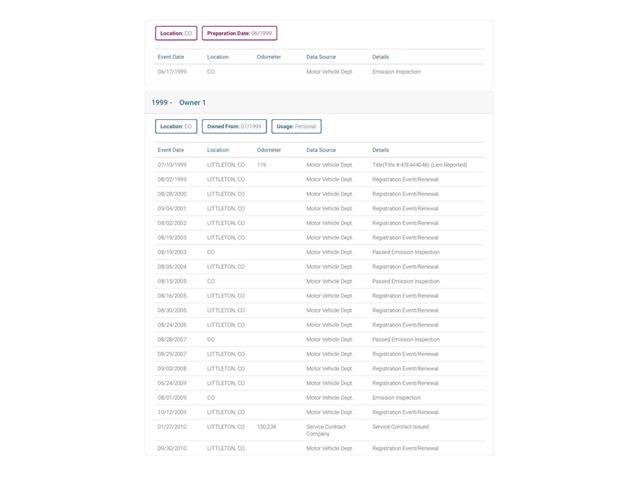Click the 130,234 odometer reading
Screen dimensions: 640x480
coord(267,427)
